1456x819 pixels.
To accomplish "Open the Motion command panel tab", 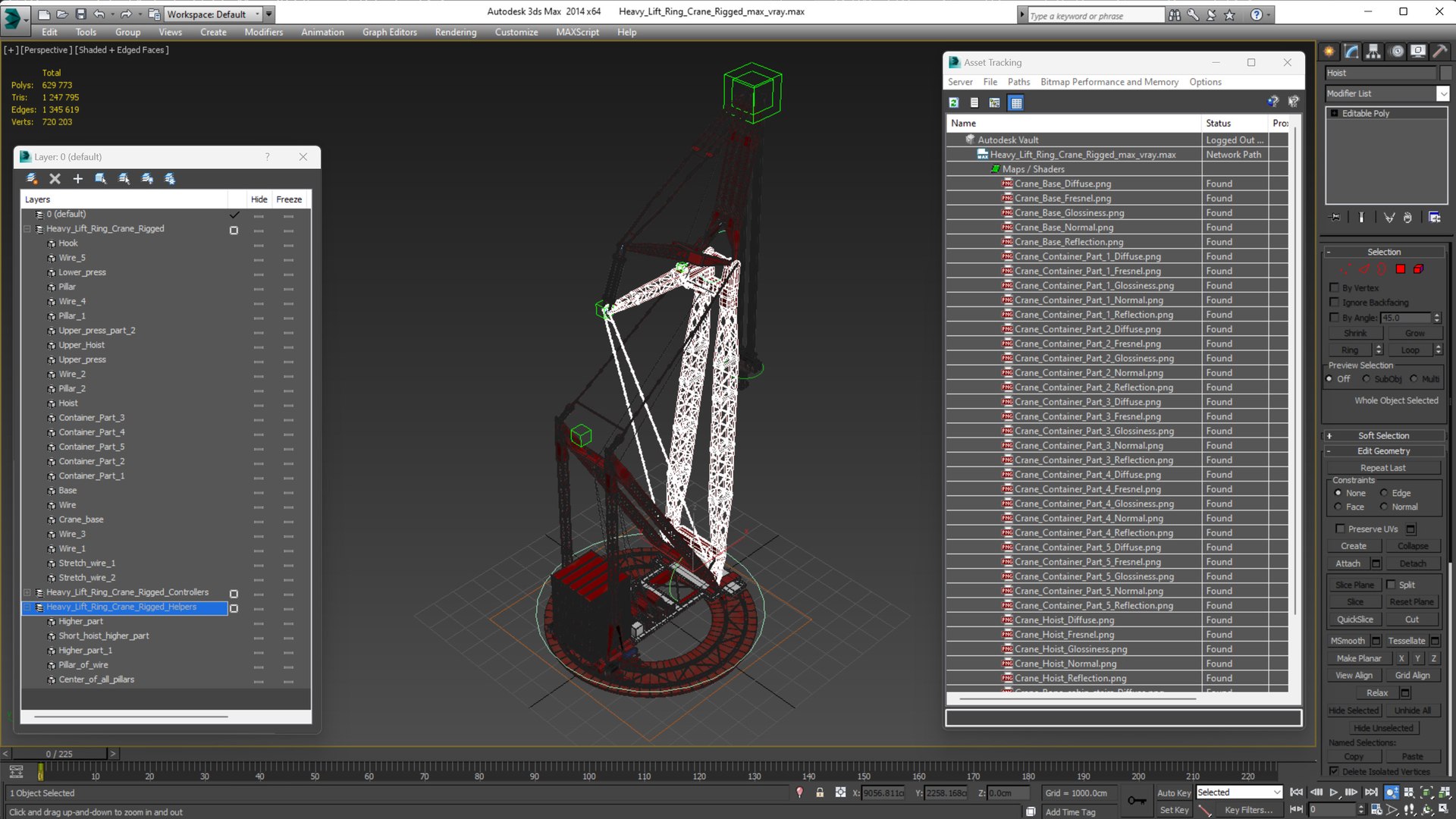I will 1396,51.
